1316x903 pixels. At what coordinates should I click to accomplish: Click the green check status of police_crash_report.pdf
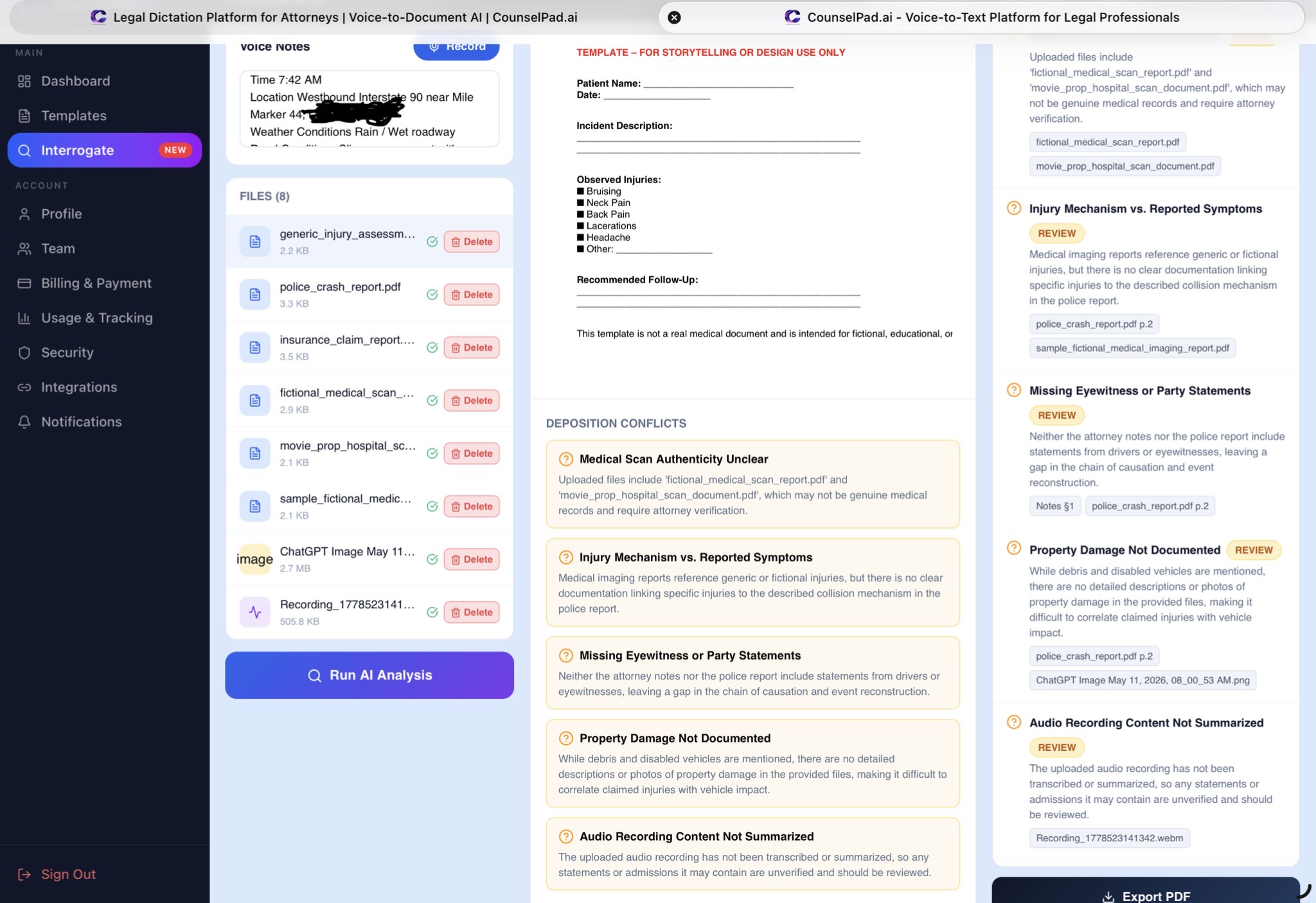pyautogui.click(x=432, y=295)
